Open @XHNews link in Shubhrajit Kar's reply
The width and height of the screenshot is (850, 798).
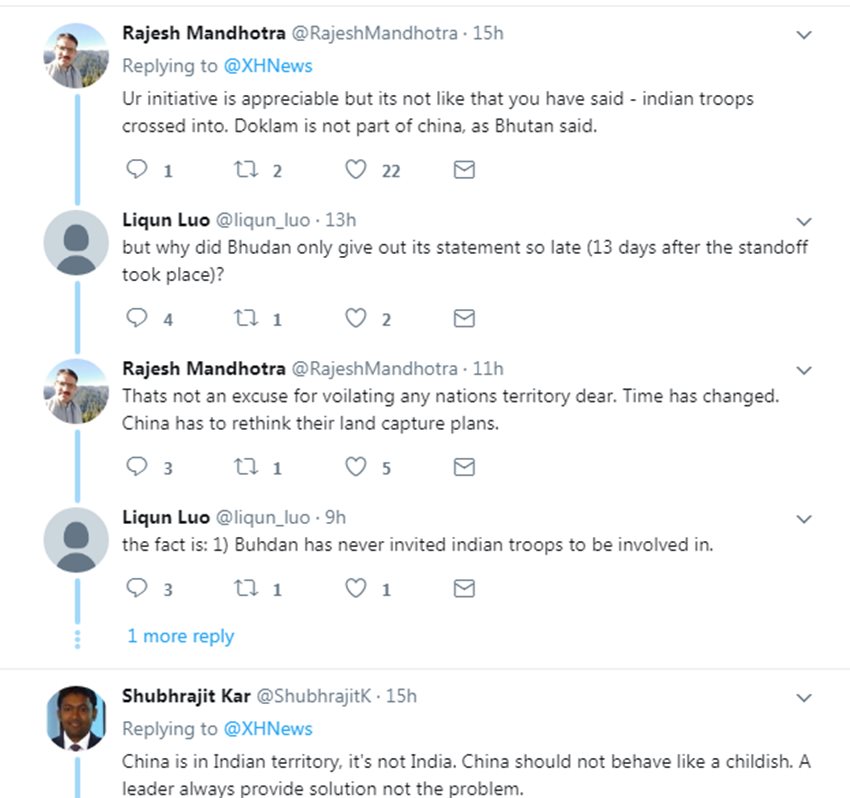coord(267,728)
